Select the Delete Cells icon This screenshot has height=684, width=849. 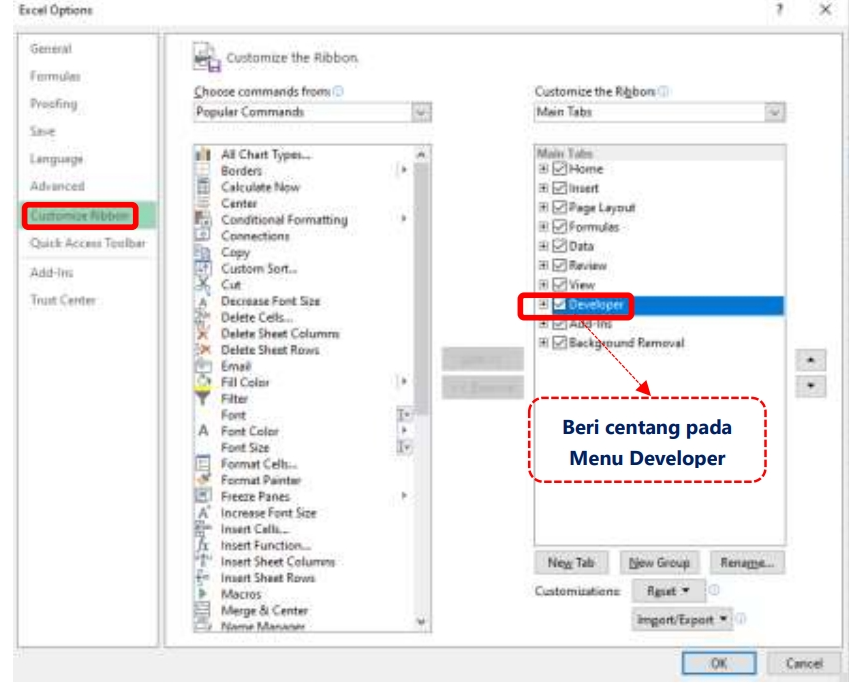click(x=203, y=317)
